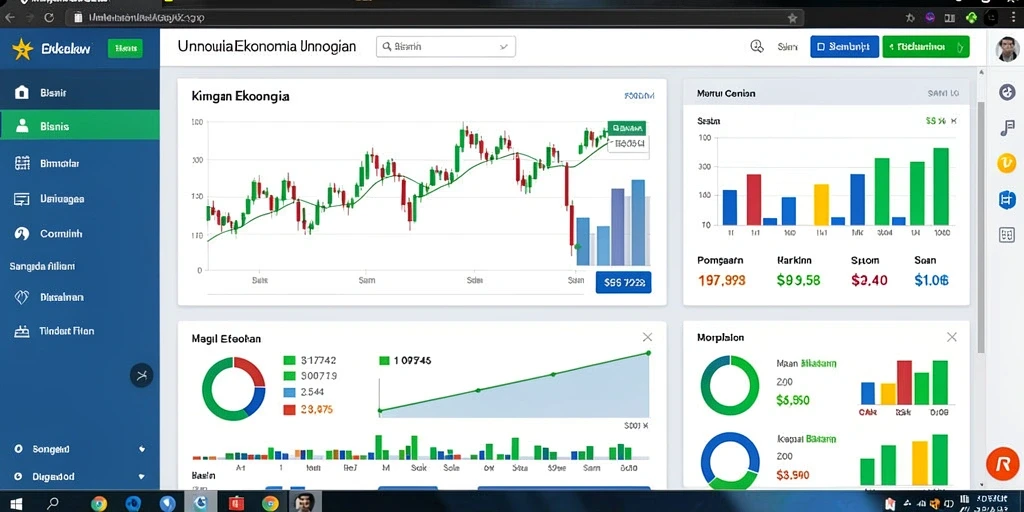Open the orange R floating button
This screenshot has width=1024, height=512.
(x=1002, y=463)
